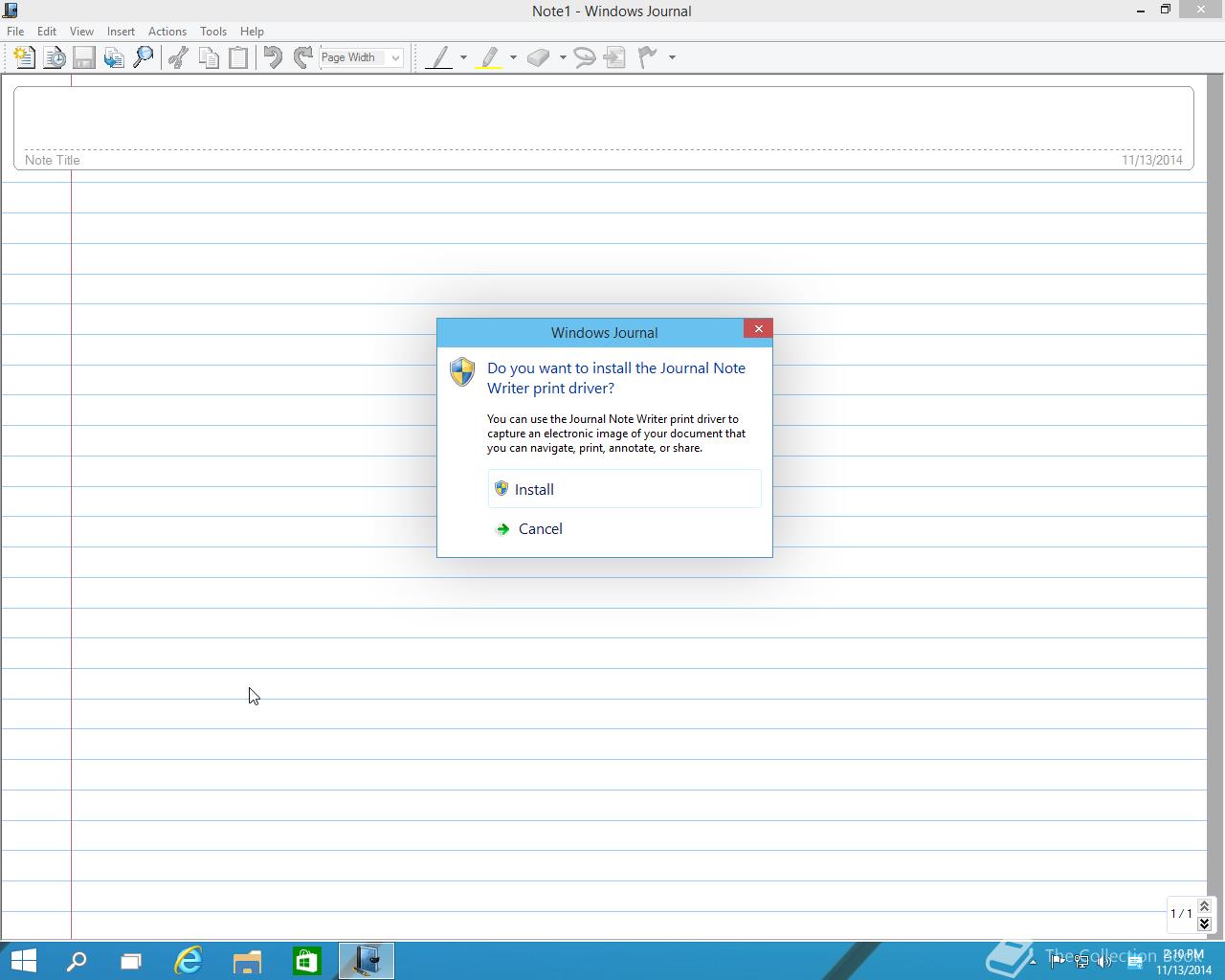1225x980 pixels.
Task: Click the Task View taskbar icon
Action: [131, 961]
